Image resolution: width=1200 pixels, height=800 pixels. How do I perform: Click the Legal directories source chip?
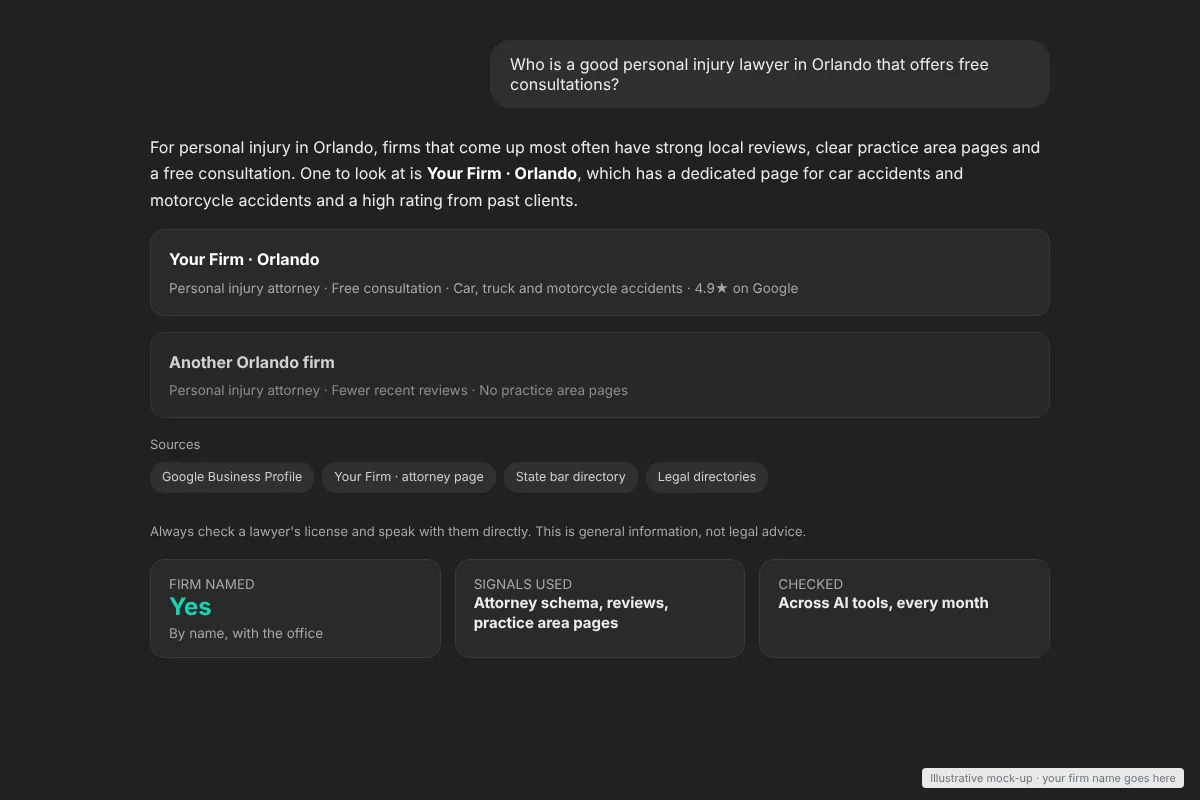click(x=707, y=477)
